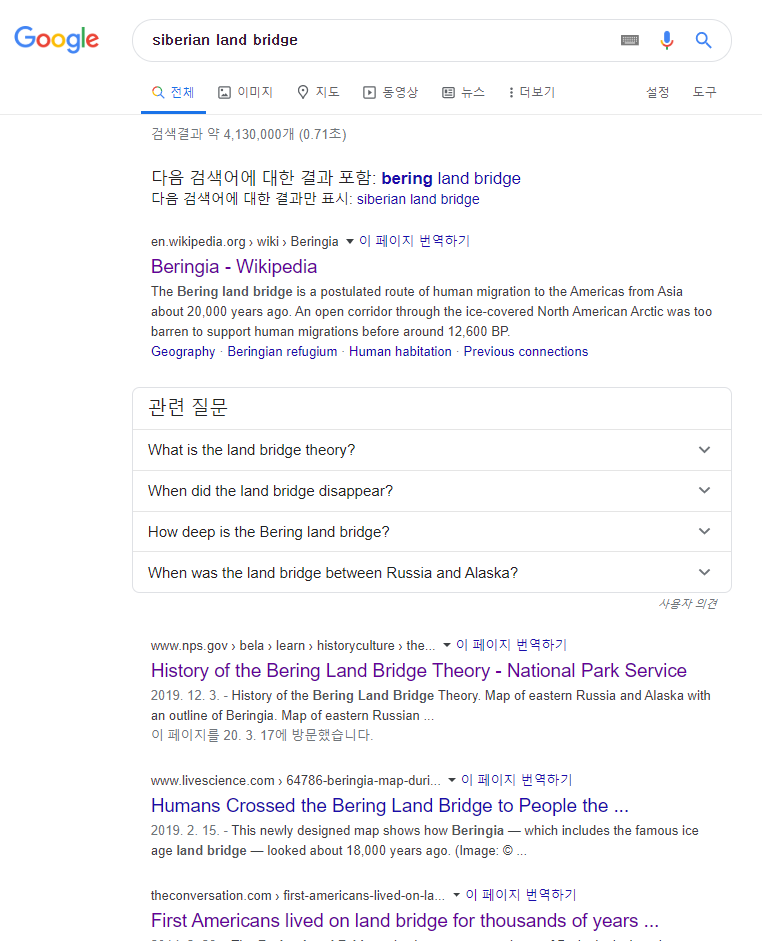Translate the theconversation.com page link
The width and height of the screenshot is (762, 941).
(521, 895)
